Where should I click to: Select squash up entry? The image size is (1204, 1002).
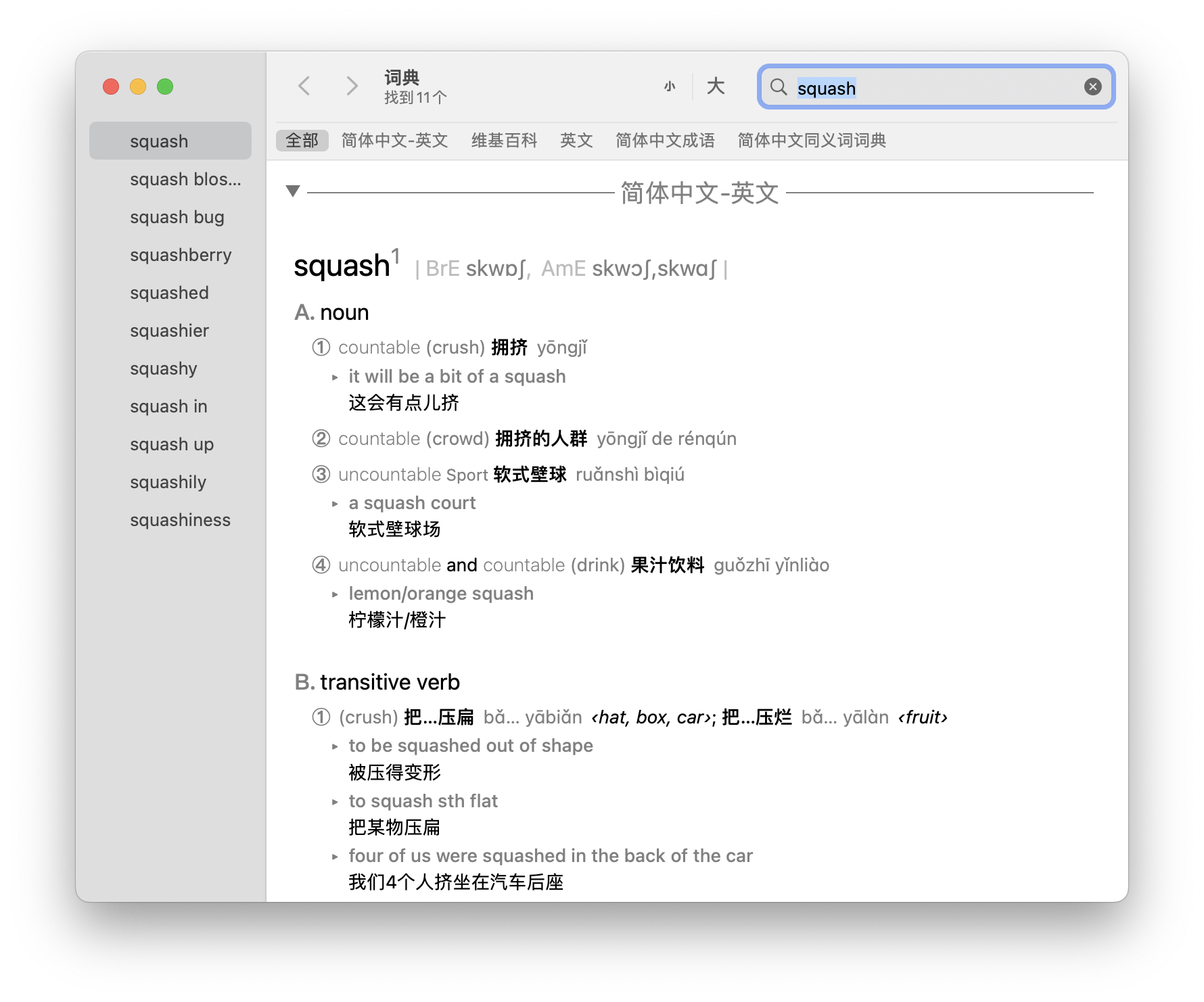(x=170, y=444)
